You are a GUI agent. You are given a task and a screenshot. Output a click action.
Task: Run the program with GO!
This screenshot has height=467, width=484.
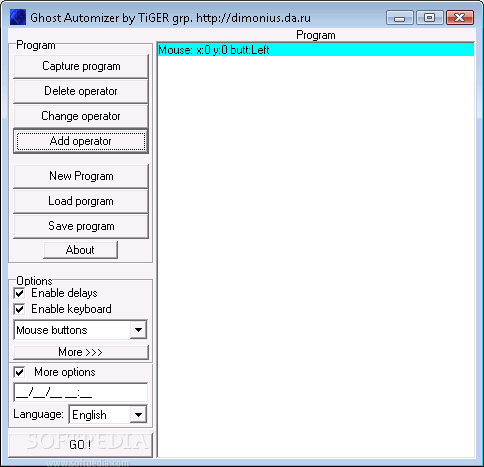pyautogui.click(x=80, y=445)
